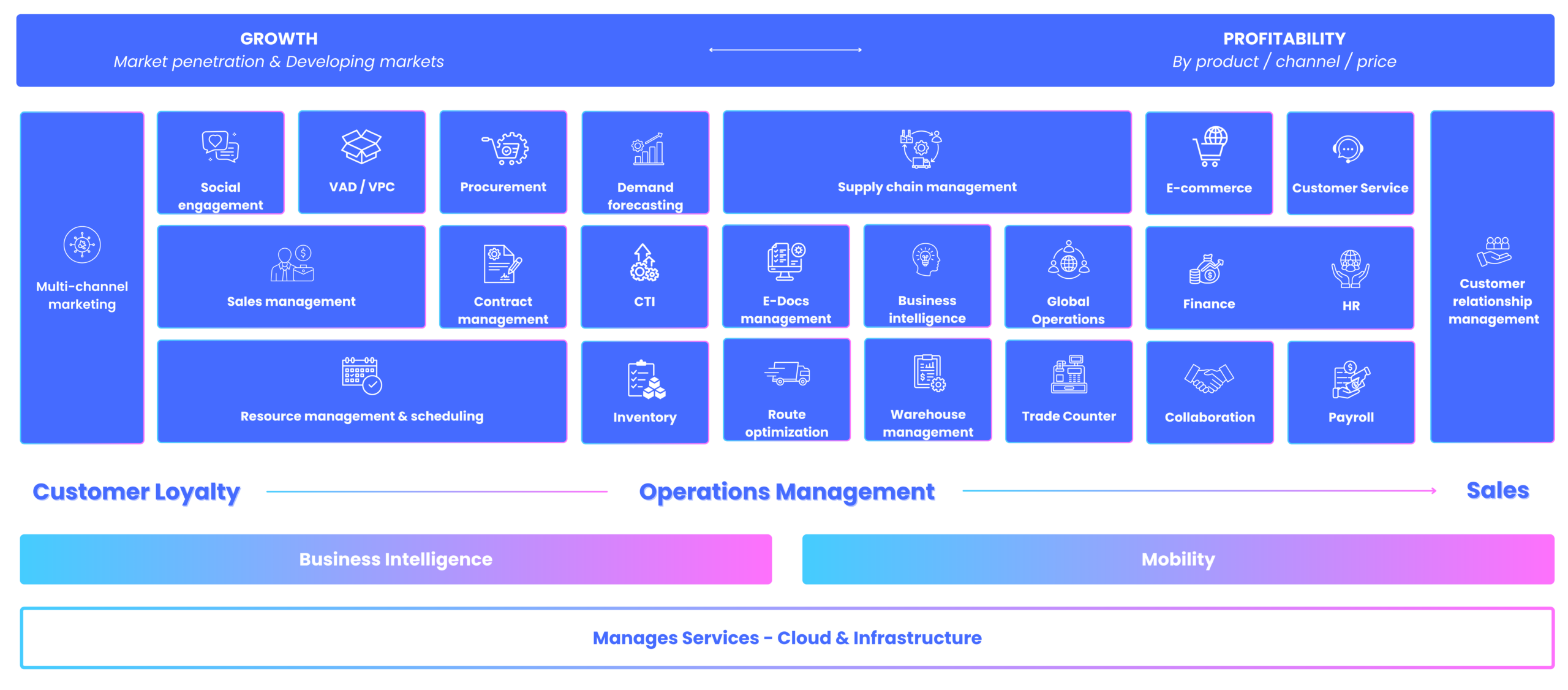This screenshot has height=690, width=1568.
Task: Select the Social engagement chat icon
Action: (x=221, y=146)
